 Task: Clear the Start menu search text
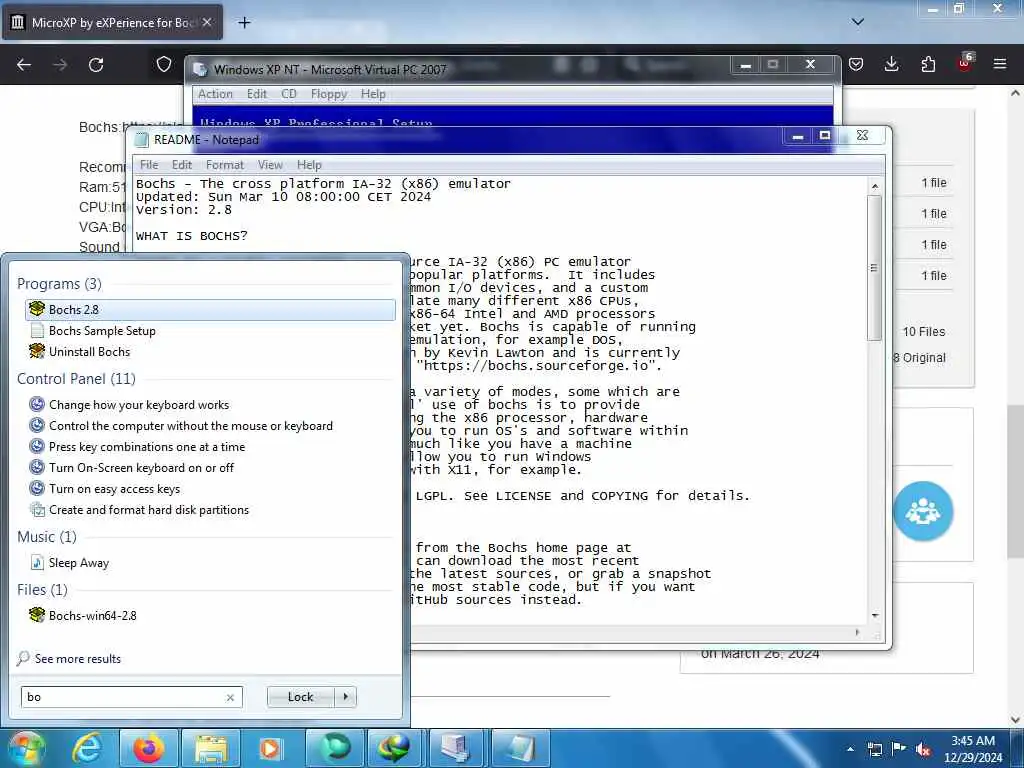click(x=230, y=697)
